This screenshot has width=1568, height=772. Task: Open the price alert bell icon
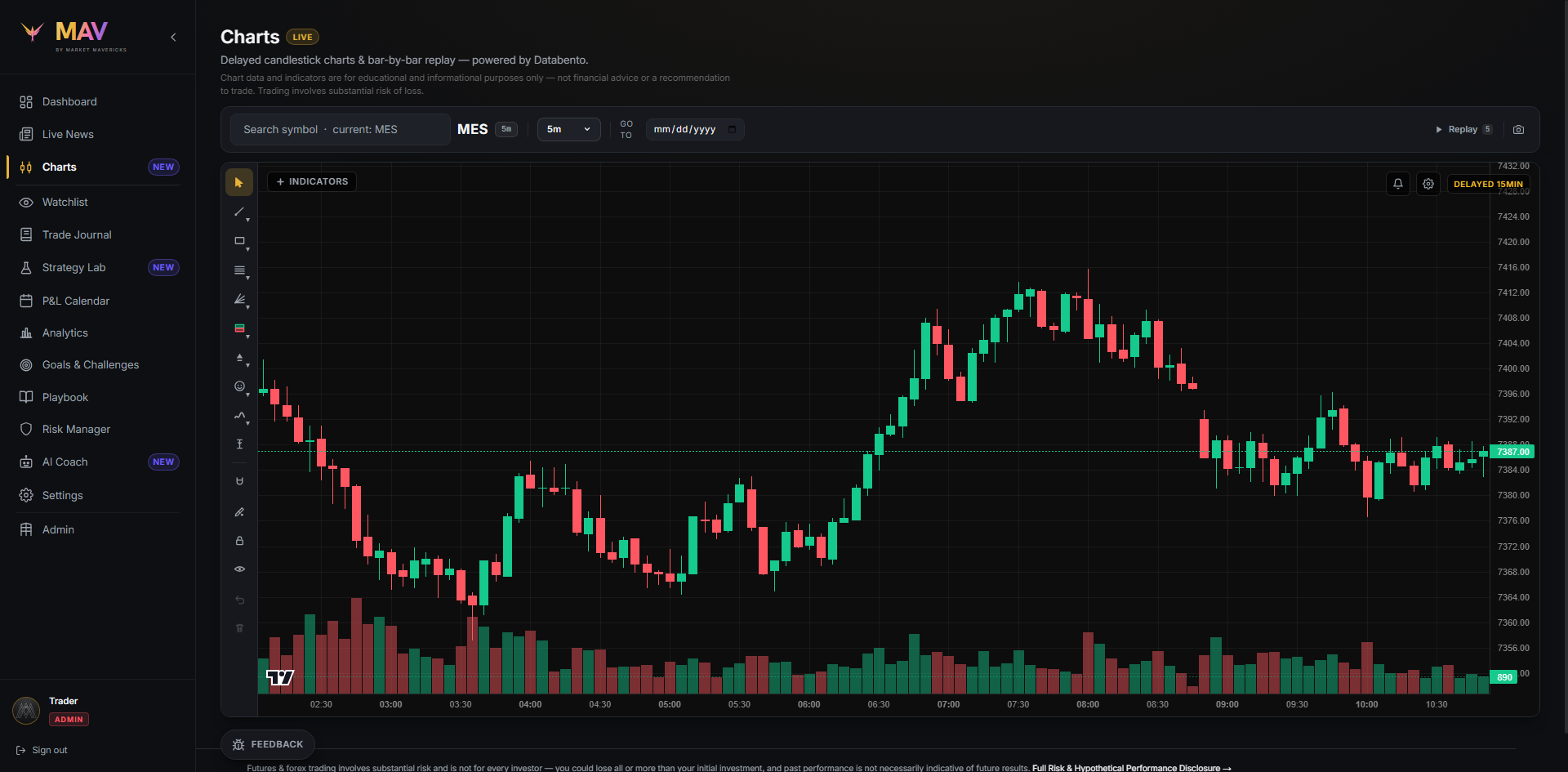pos(1398,184)
